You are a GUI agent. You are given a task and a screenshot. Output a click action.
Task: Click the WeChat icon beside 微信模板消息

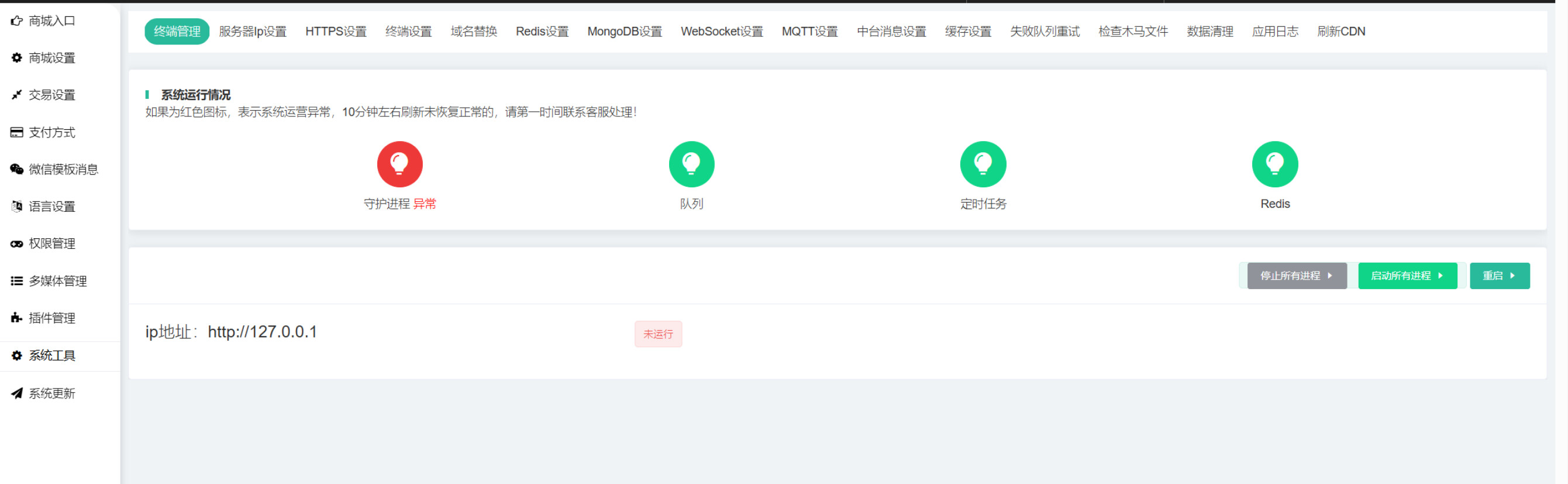(x=17, y=169)
